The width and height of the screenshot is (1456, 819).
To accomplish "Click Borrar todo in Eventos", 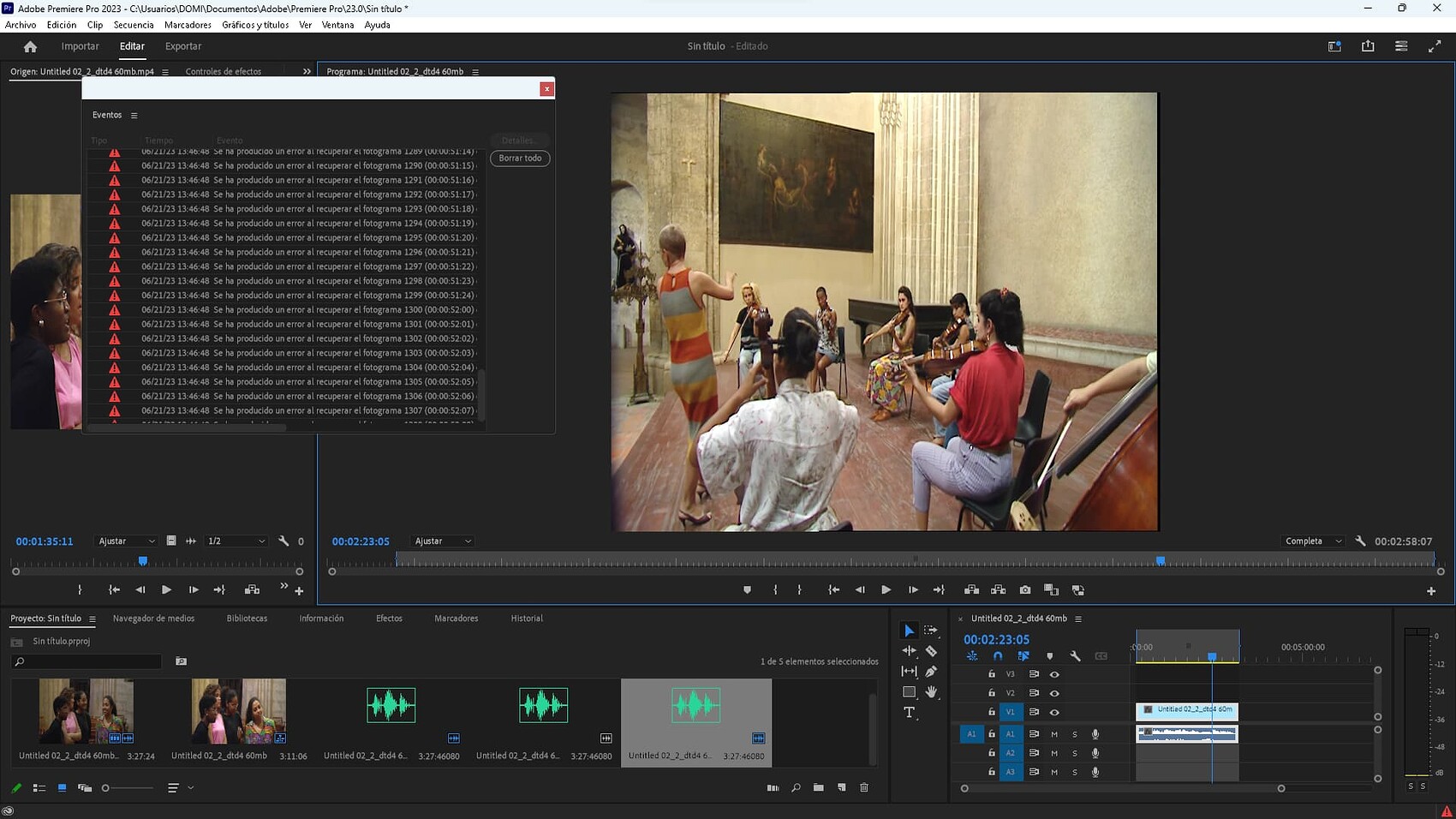I will (520, 158).
